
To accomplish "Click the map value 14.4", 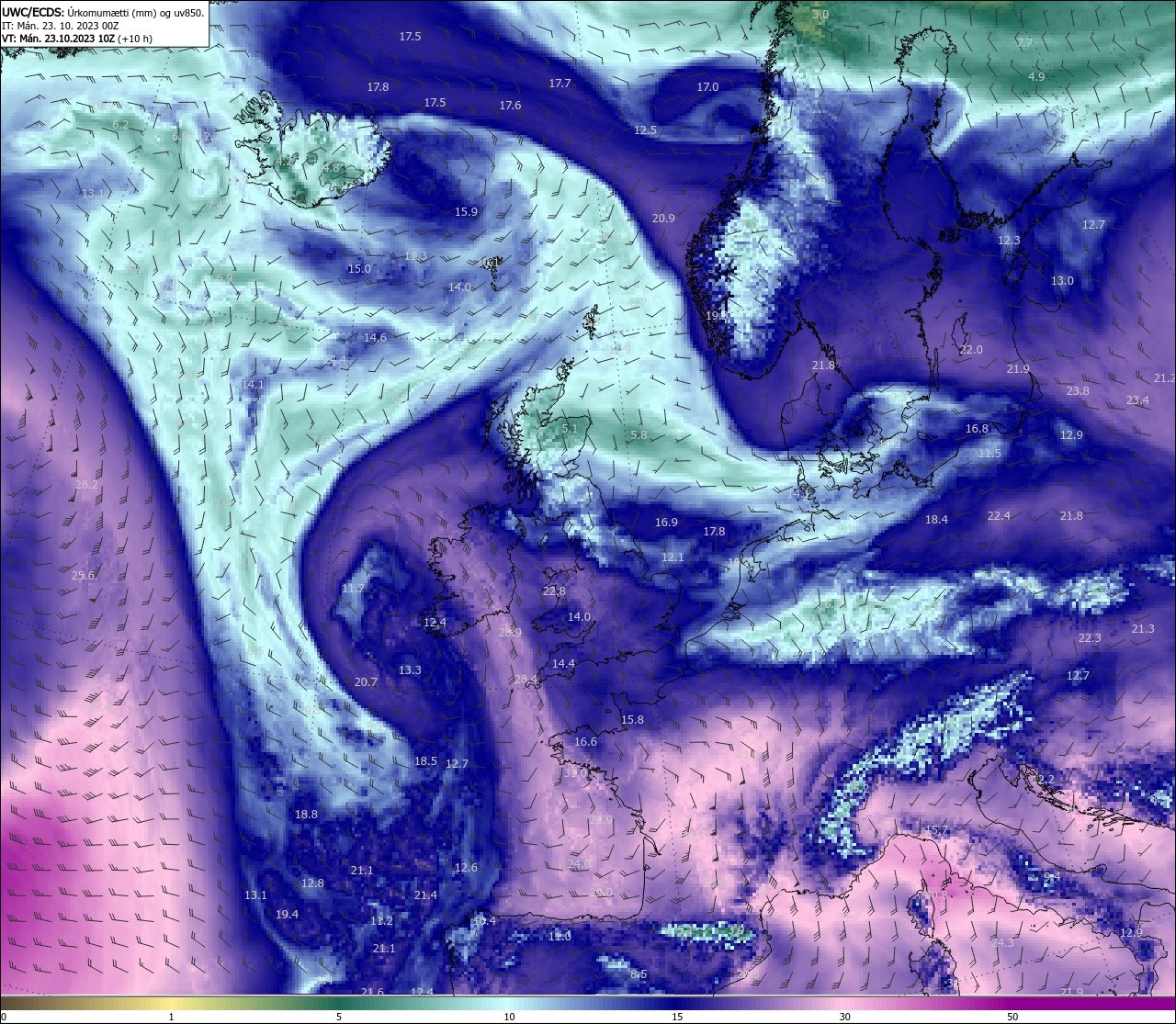I will (x=563, y=664).
